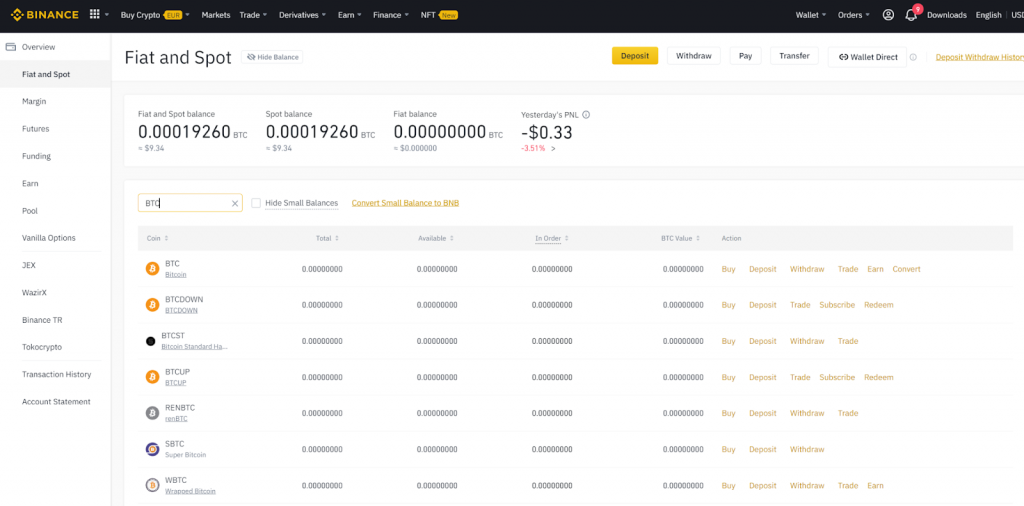Viewport: 1024px width, 506px height.
Task: Expand the Buy Crypto EUR dropdown
Action: pos(155,15)
